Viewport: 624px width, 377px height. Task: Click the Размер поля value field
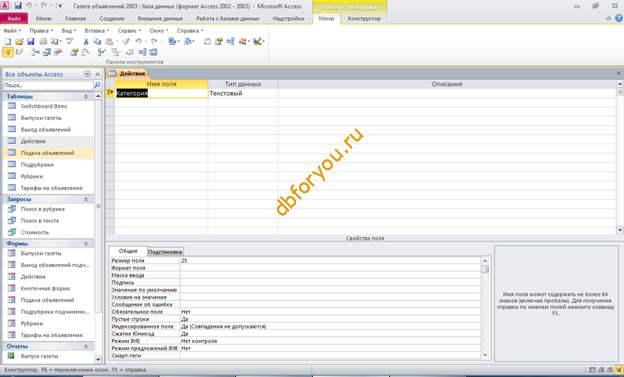click(330, 261)
